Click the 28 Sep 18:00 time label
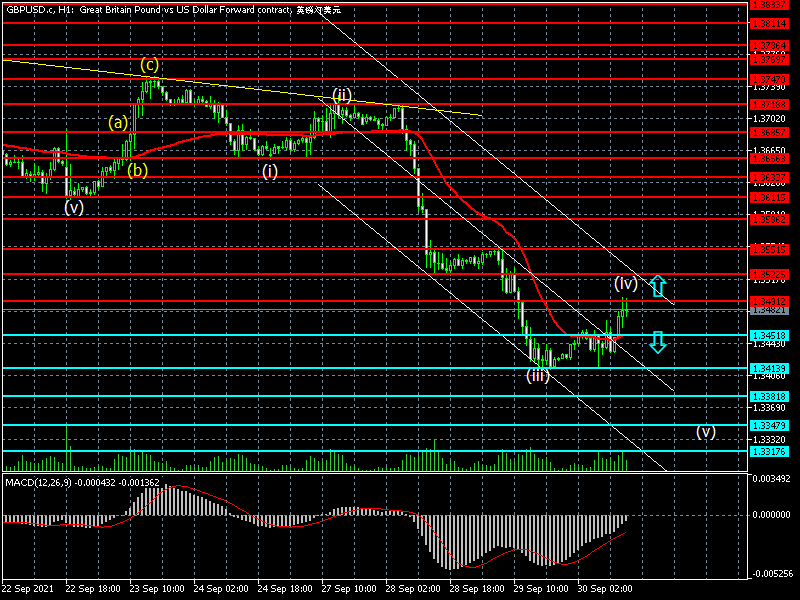 click(477, 589)
